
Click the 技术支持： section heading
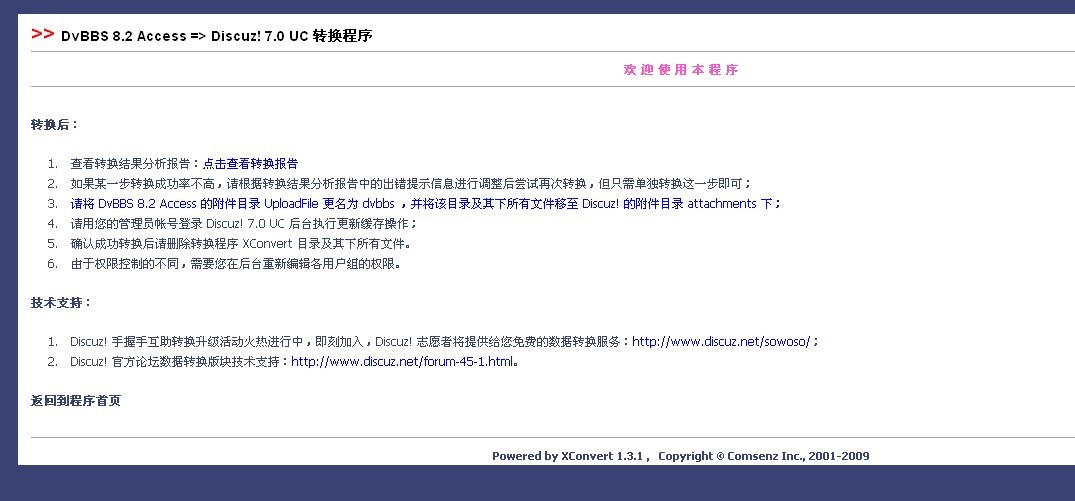coord(61,302)
